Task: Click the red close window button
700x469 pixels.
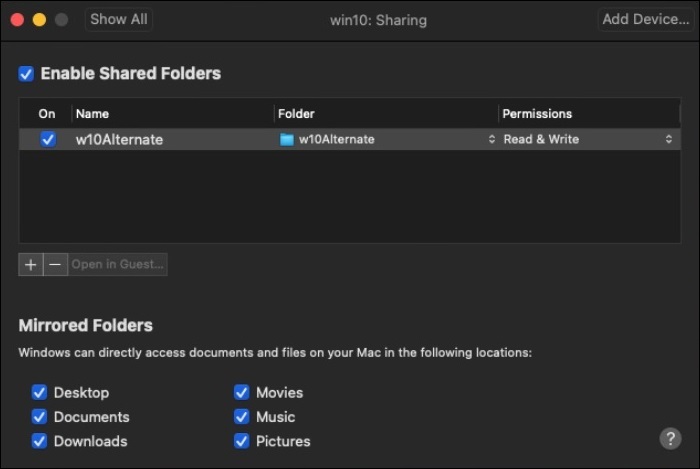Action: point(17,20)
